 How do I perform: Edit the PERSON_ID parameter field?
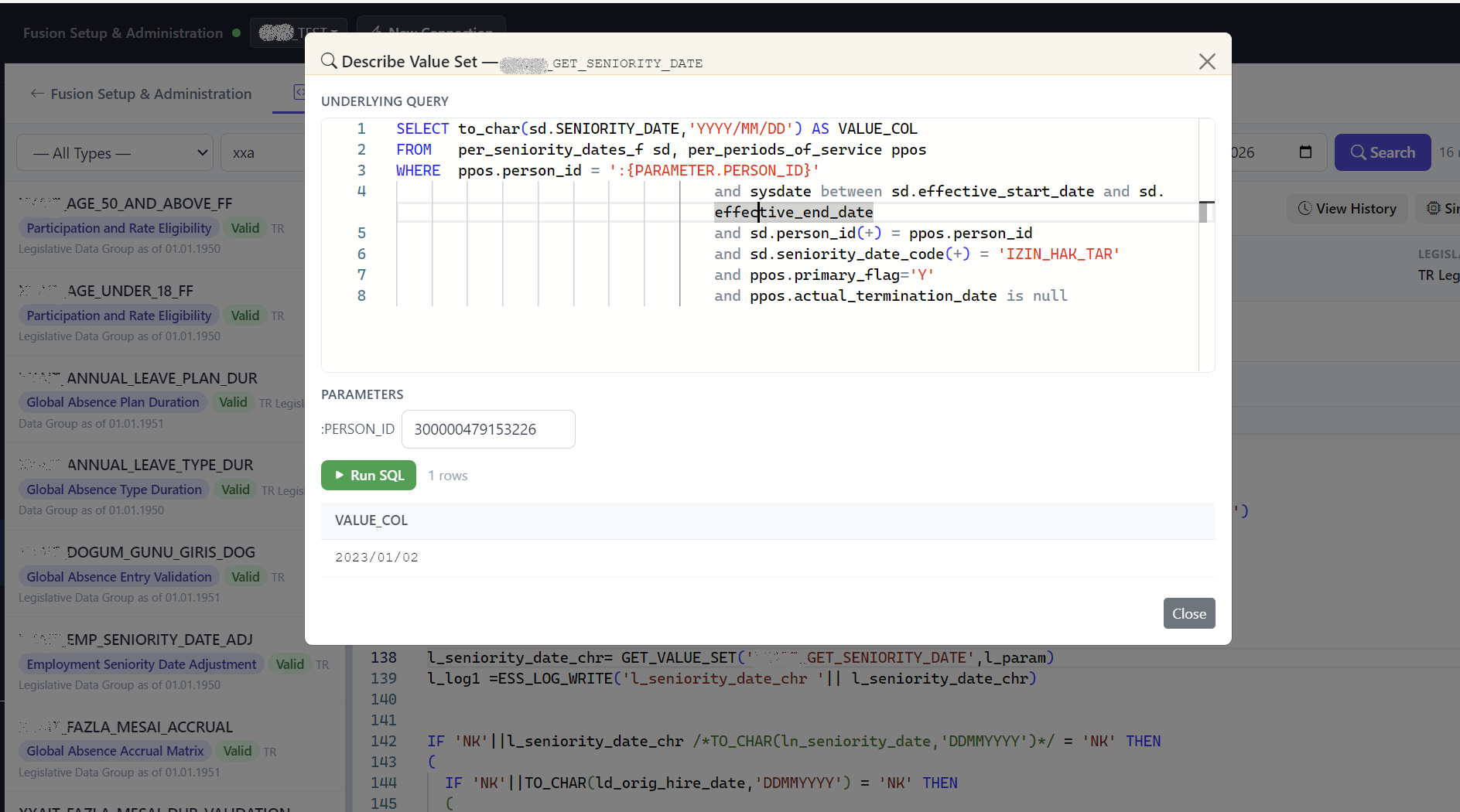(x=488, y=429)
